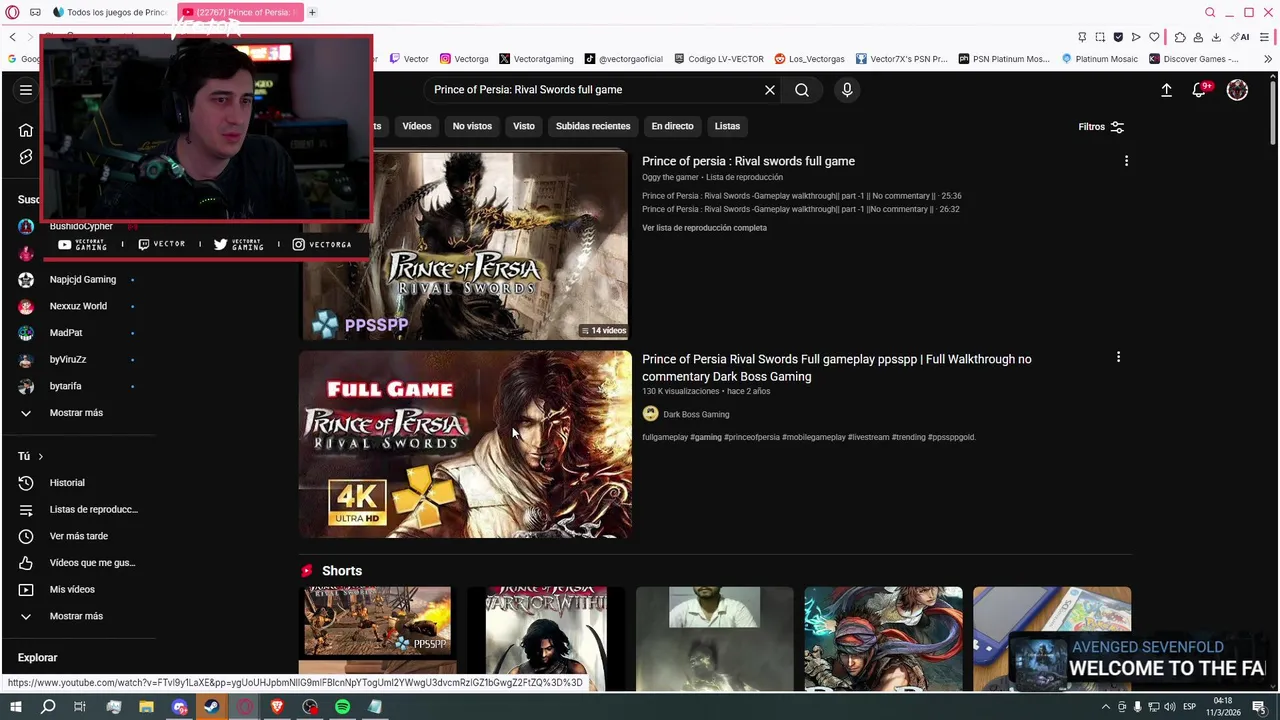The height and width of the screenshot is (720, 1280).
Task: Open the Los_Vectorgas Reddit bookmark
Action: click(x=809, y=59)
